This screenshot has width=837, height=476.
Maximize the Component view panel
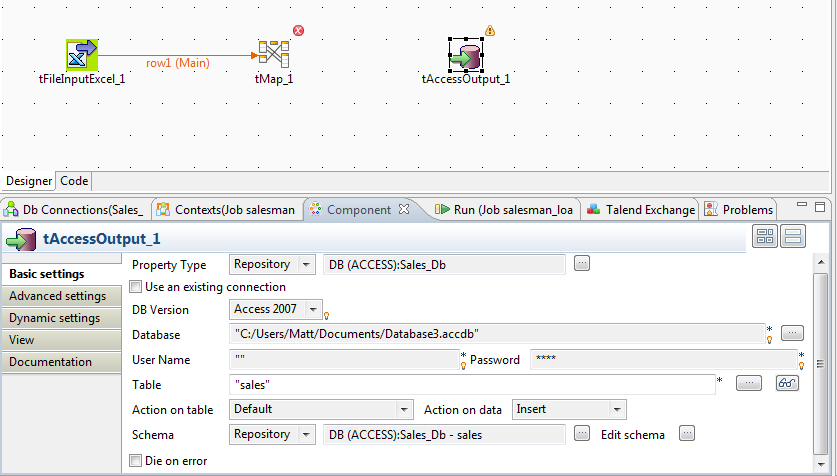820,207
